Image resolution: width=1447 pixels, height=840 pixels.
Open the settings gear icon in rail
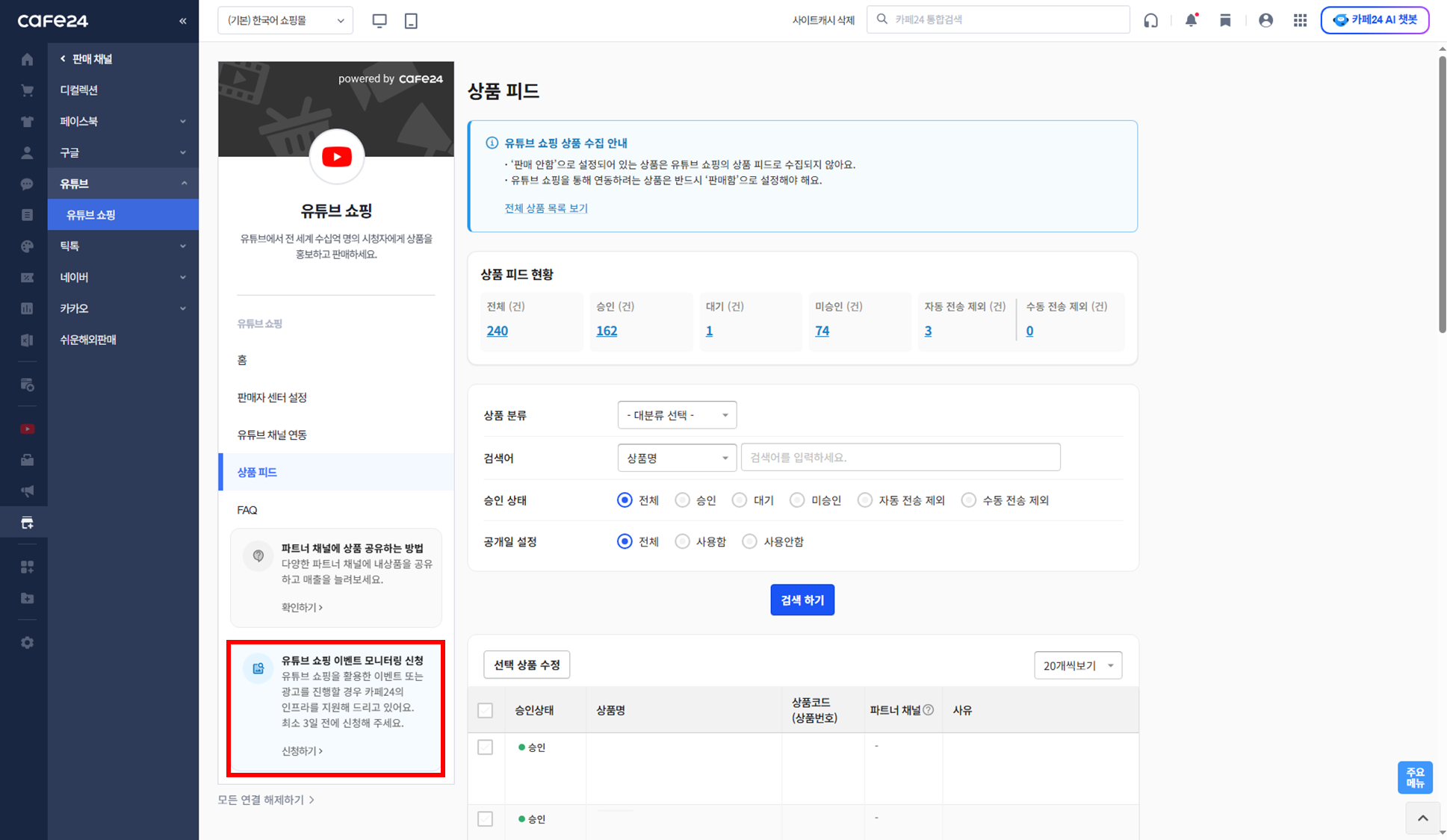[x=27, y=643]
